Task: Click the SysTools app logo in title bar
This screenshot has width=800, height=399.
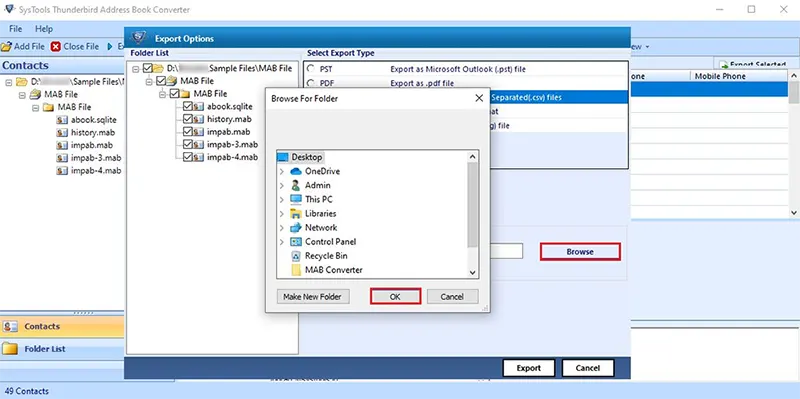Action: tap(9, 9)
